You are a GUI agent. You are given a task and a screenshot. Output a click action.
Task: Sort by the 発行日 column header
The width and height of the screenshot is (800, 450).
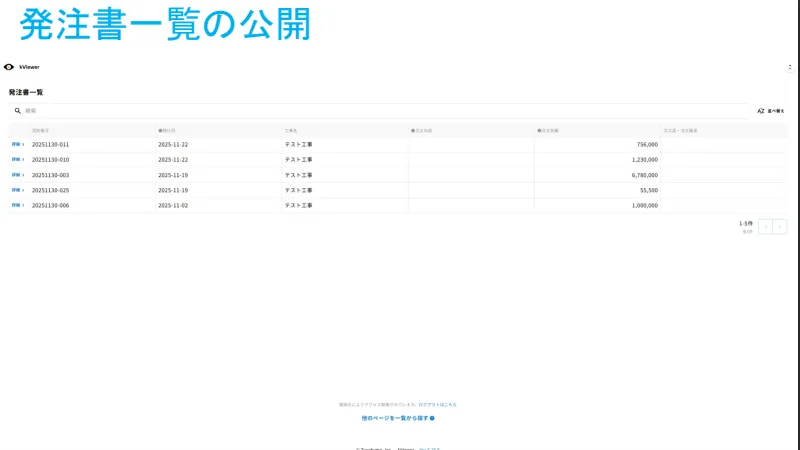167,130
